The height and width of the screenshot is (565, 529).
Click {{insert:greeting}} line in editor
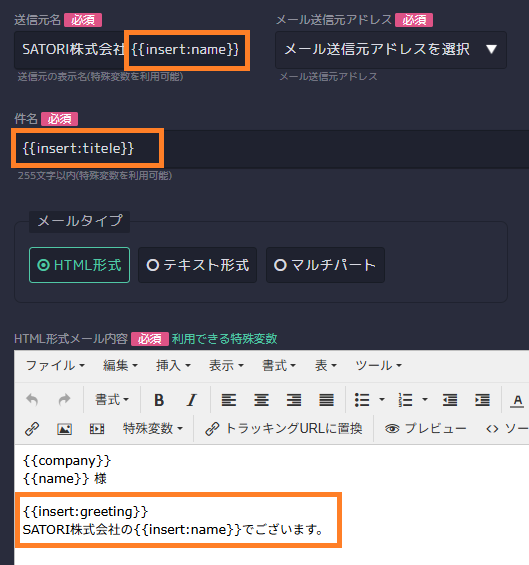click(x=85, y=511)
